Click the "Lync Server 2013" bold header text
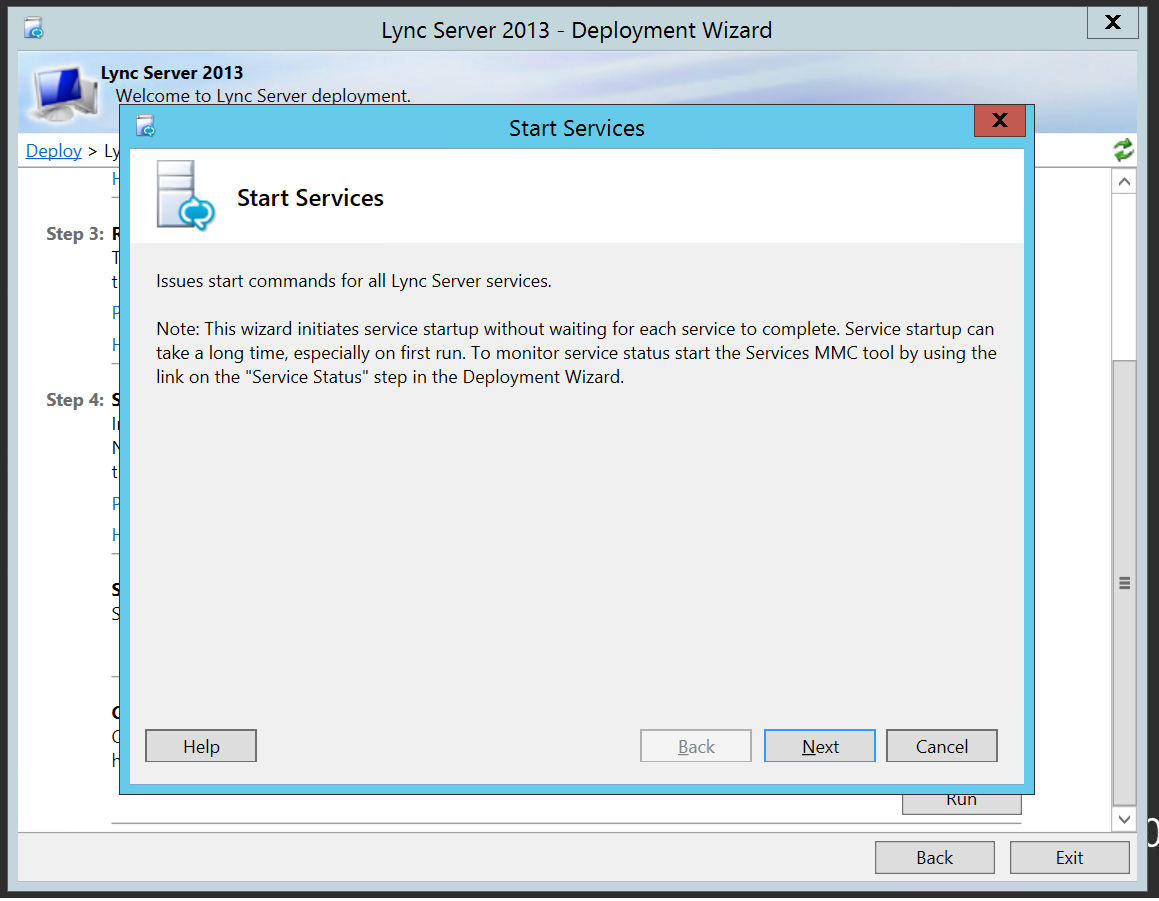 click(x=171, y=72)
